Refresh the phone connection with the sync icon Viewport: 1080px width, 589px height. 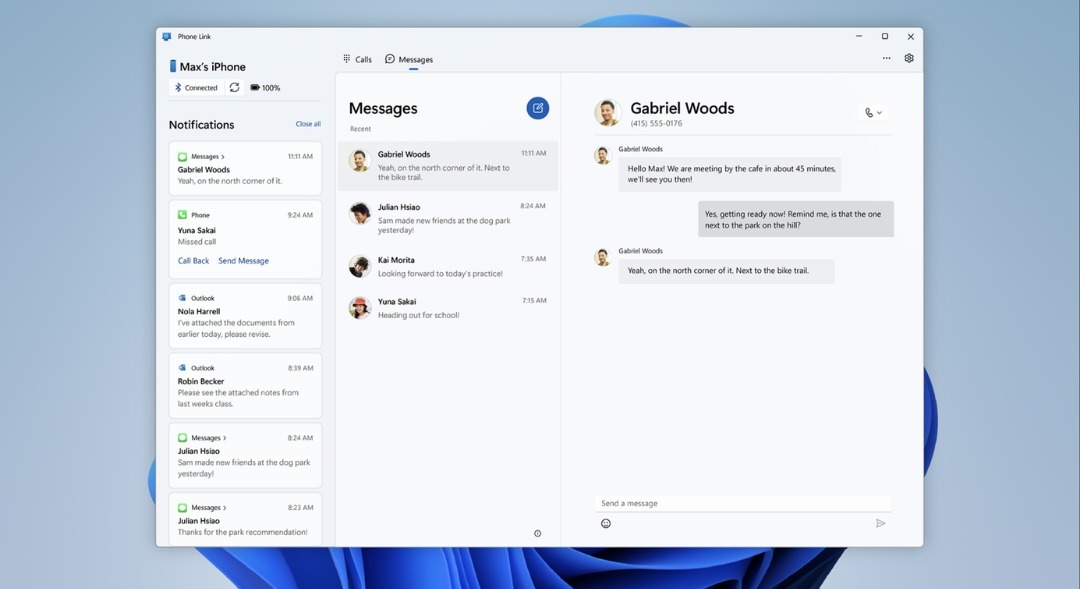234,87
